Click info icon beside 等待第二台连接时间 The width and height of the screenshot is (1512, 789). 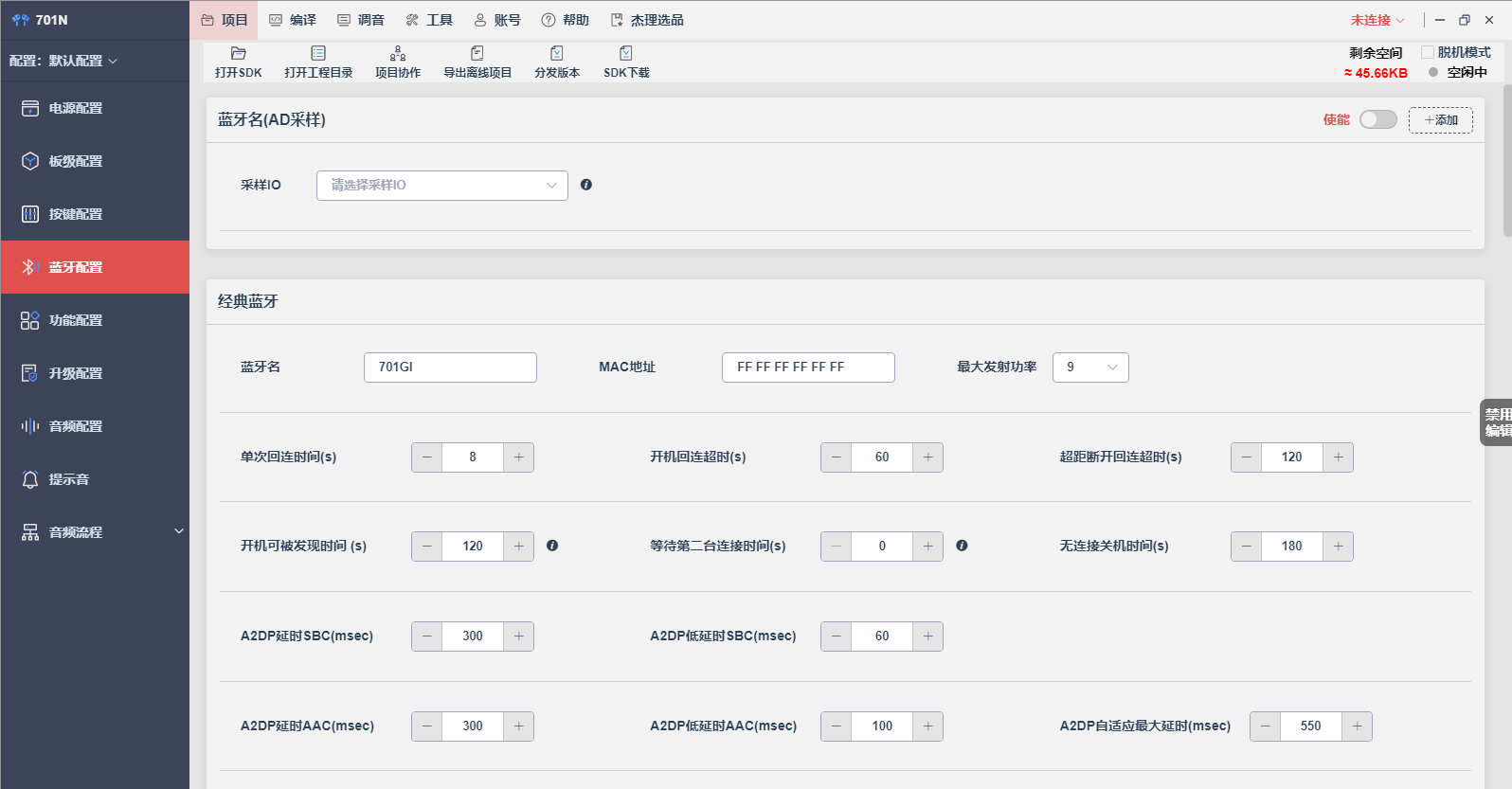962,546
